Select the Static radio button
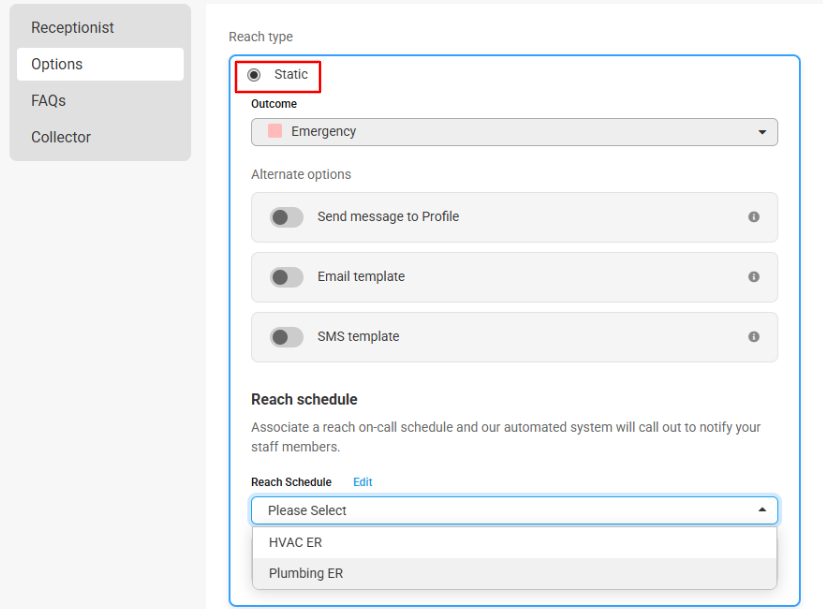Image resolution: width=823 pixels, height=609 pixels. [x=254, y=75]
